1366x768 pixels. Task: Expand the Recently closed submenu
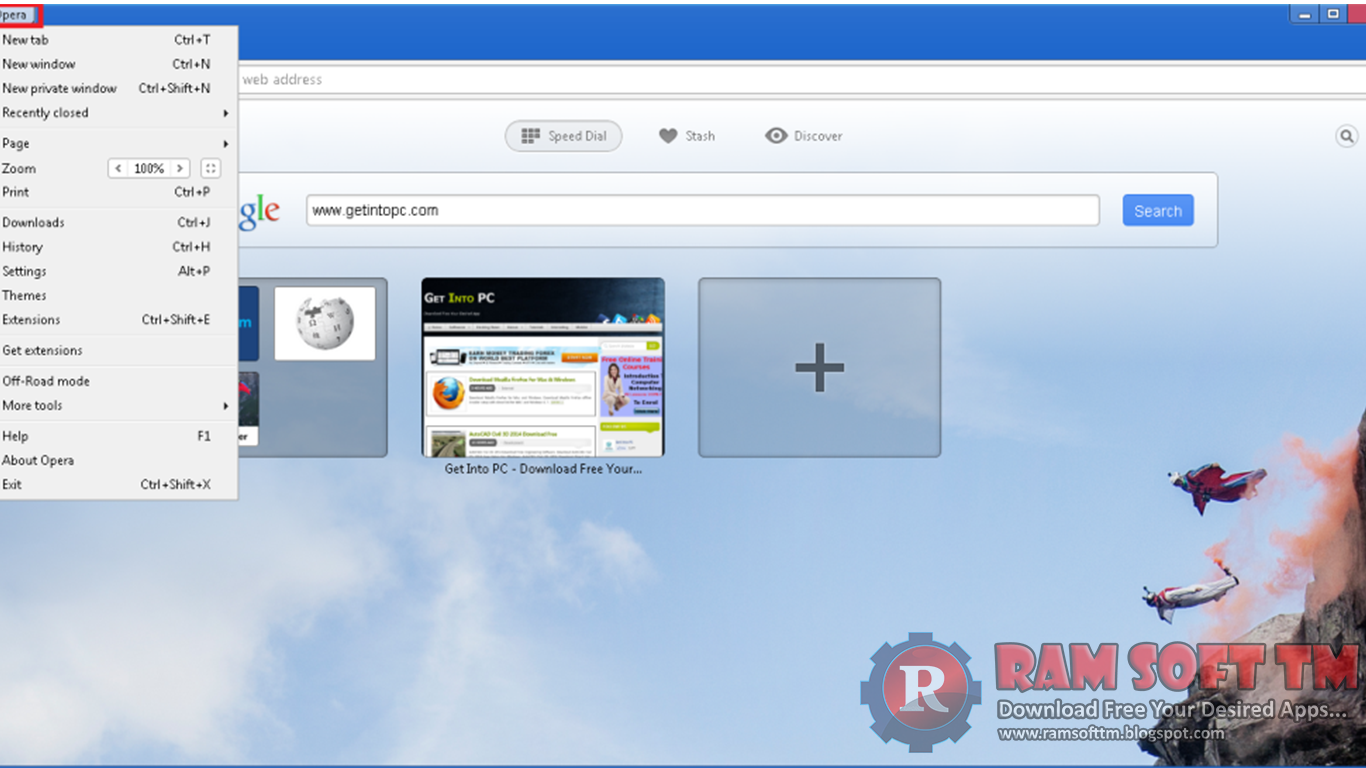point(118,113)
